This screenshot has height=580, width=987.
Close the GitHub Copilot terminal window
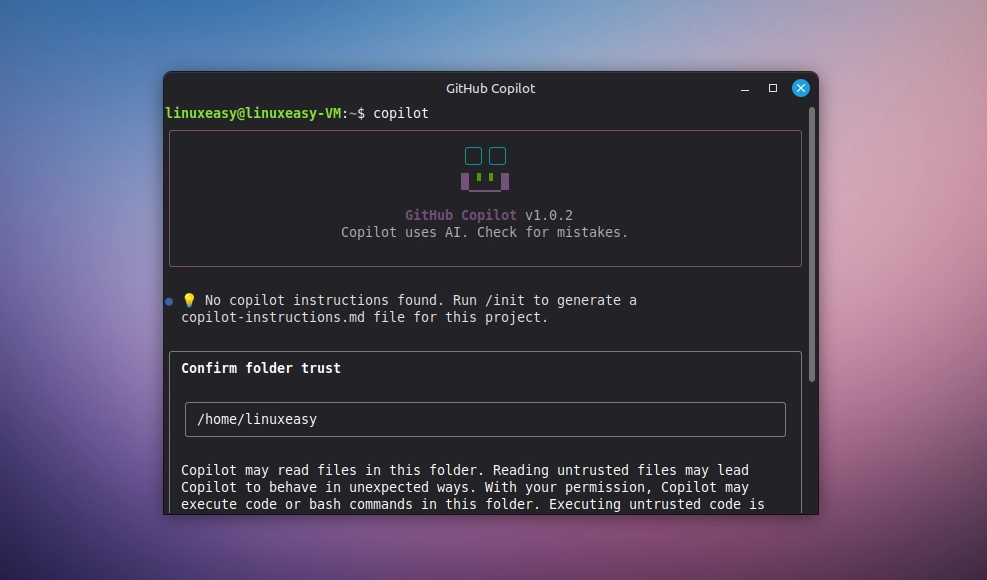click(800, 87)
